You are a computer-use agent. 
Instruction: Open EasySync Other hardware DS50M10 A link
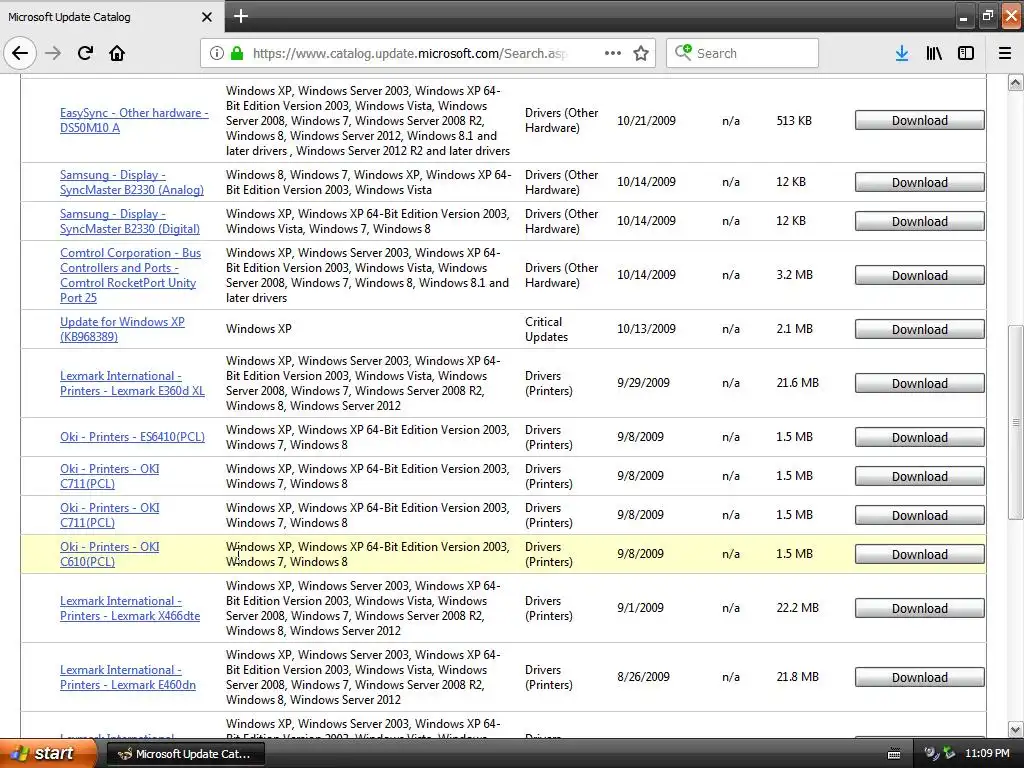pos(134,120)
